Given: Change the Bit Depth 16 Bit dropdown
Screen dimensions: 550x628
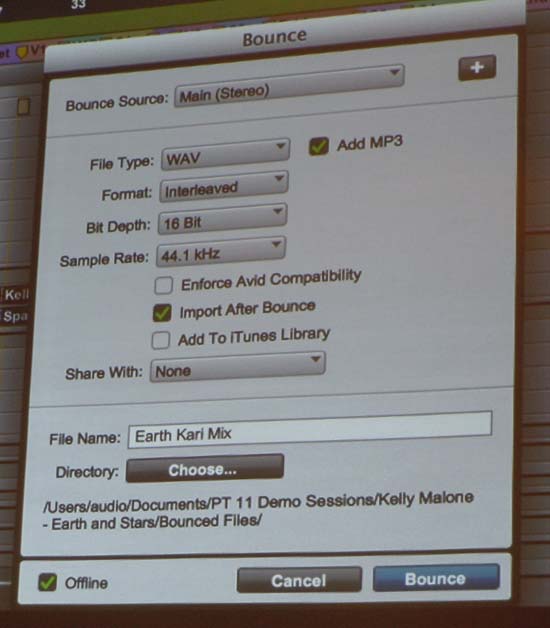Looking at the screenshot, I should coord(222,219).
